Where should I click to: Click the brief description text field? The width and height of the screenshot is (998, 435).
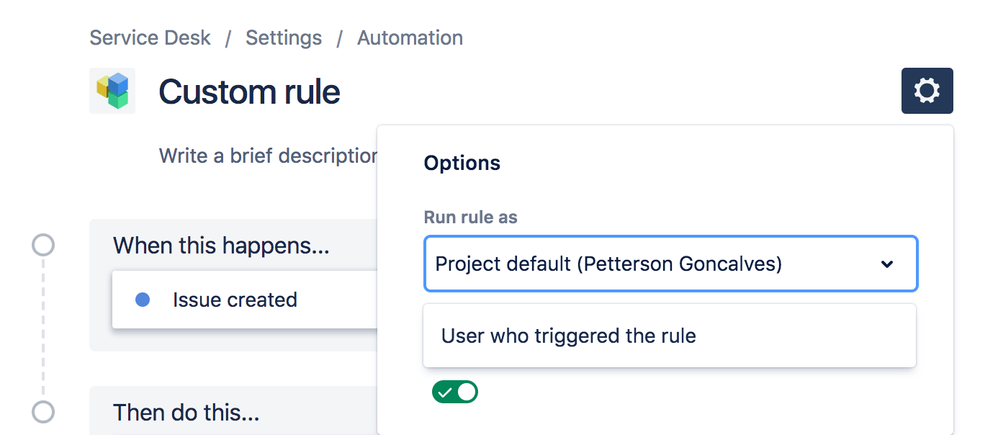point(268,157)
